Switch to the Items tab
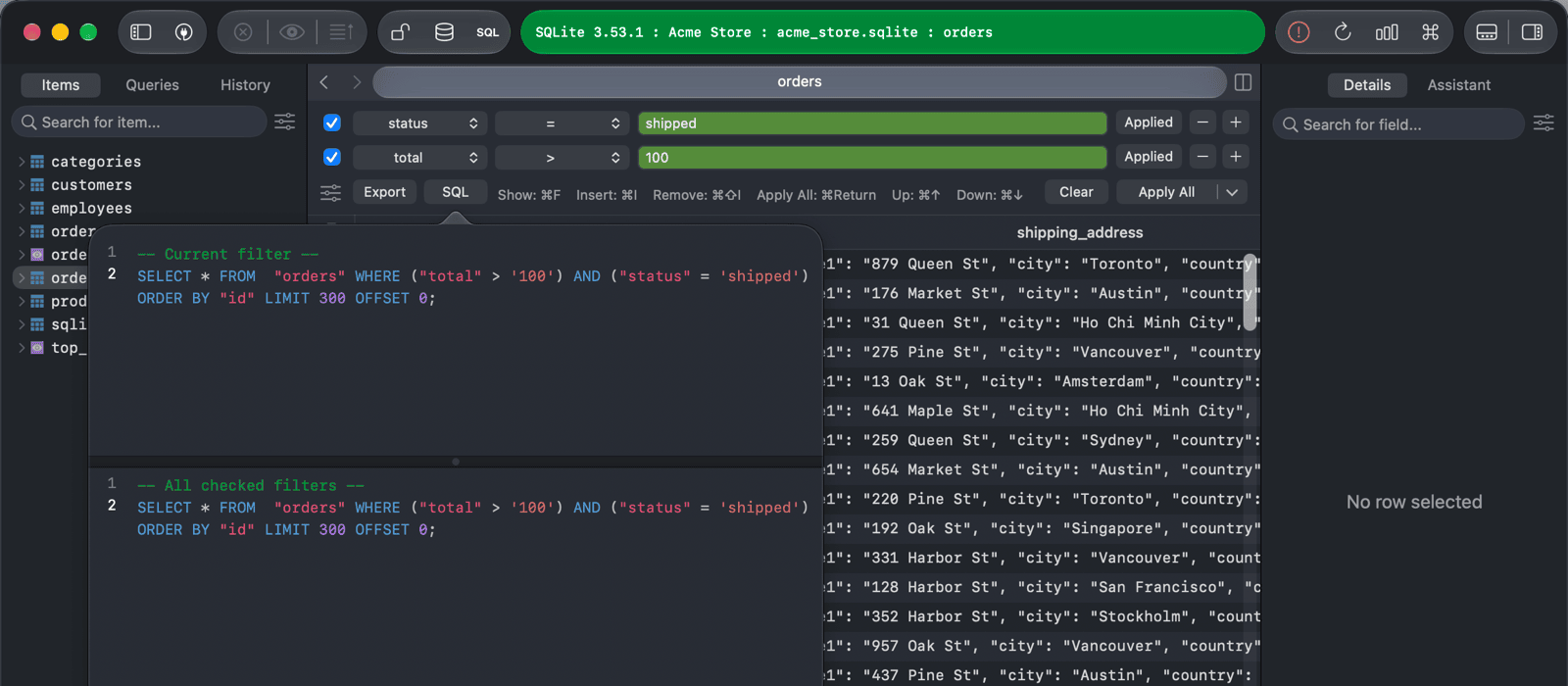The image size is (1568, 686). [x=60, y=85]
